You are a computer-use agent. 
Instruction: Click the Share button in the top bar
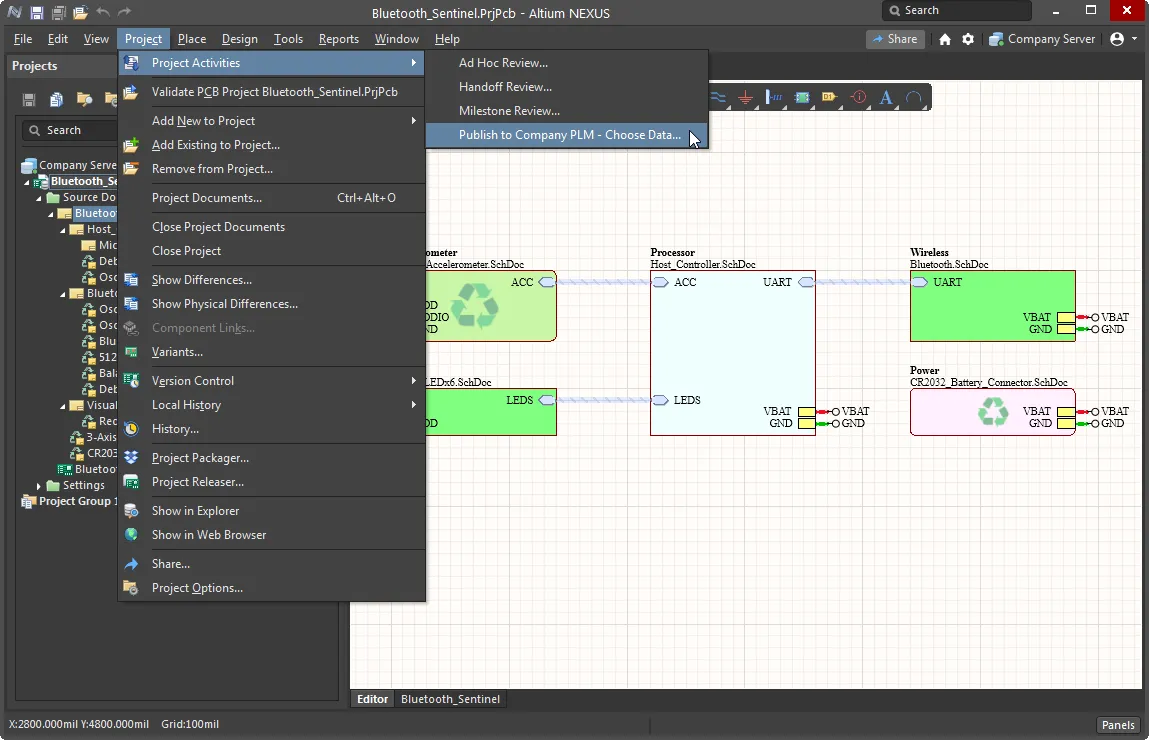[x=895, y=39]
